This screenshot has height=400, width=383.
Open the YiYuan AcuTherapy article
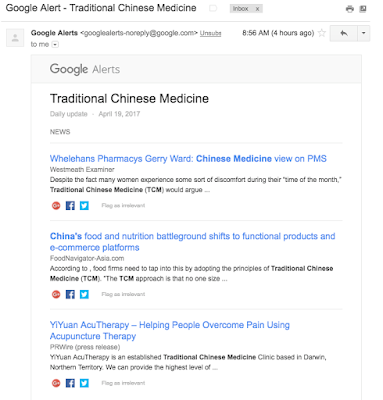click(170, 330)
